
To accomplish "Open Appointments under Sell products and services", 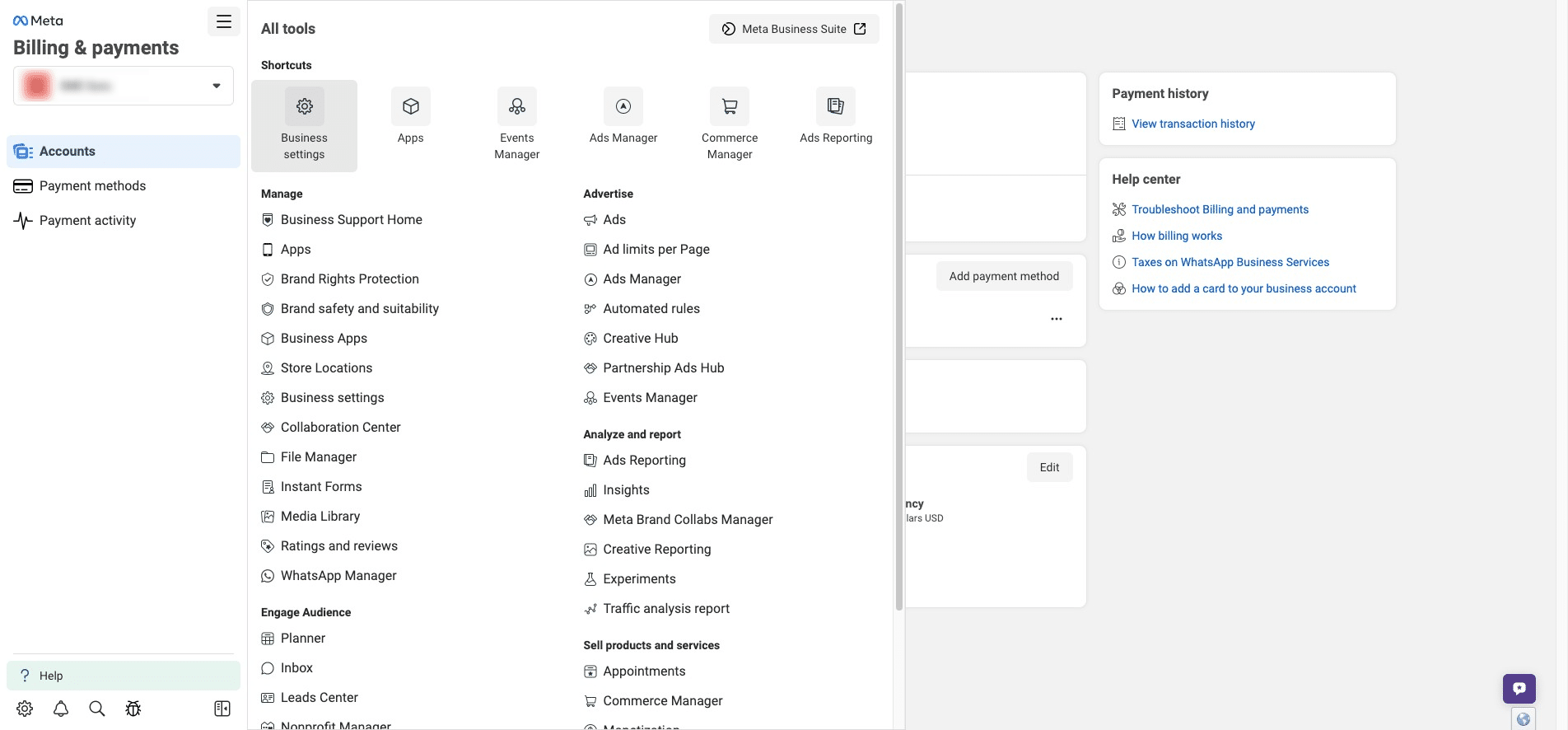I will click(635, 672).
